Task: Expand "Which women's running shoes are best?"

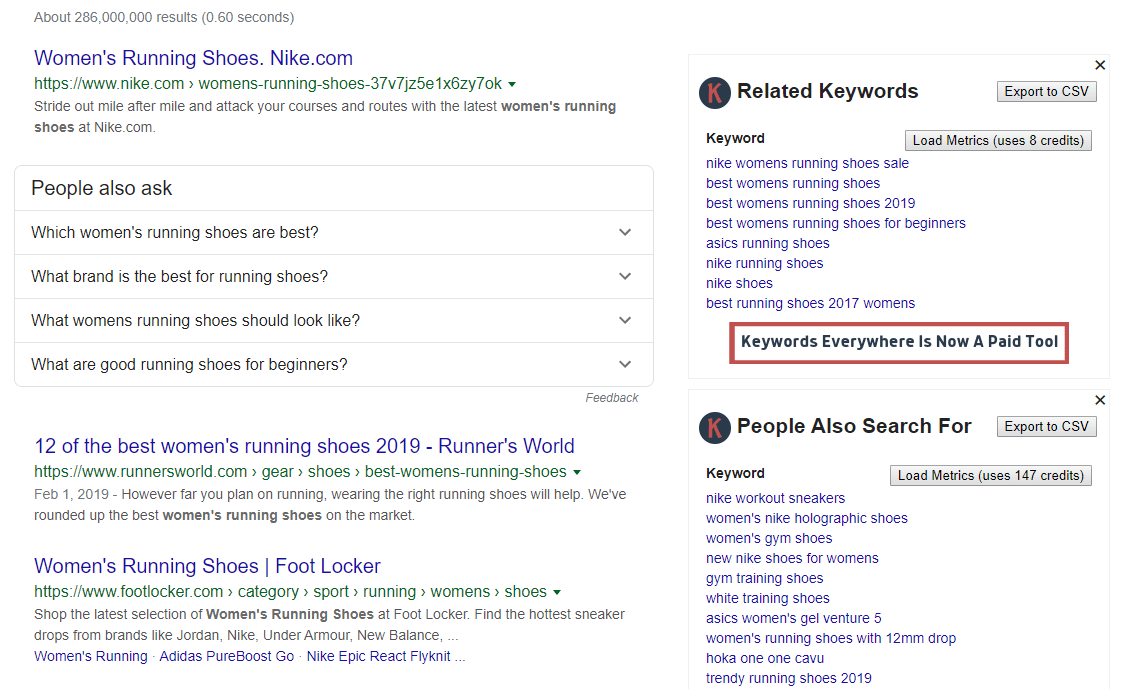Action: pyautogui.click(x=624, y=232)
